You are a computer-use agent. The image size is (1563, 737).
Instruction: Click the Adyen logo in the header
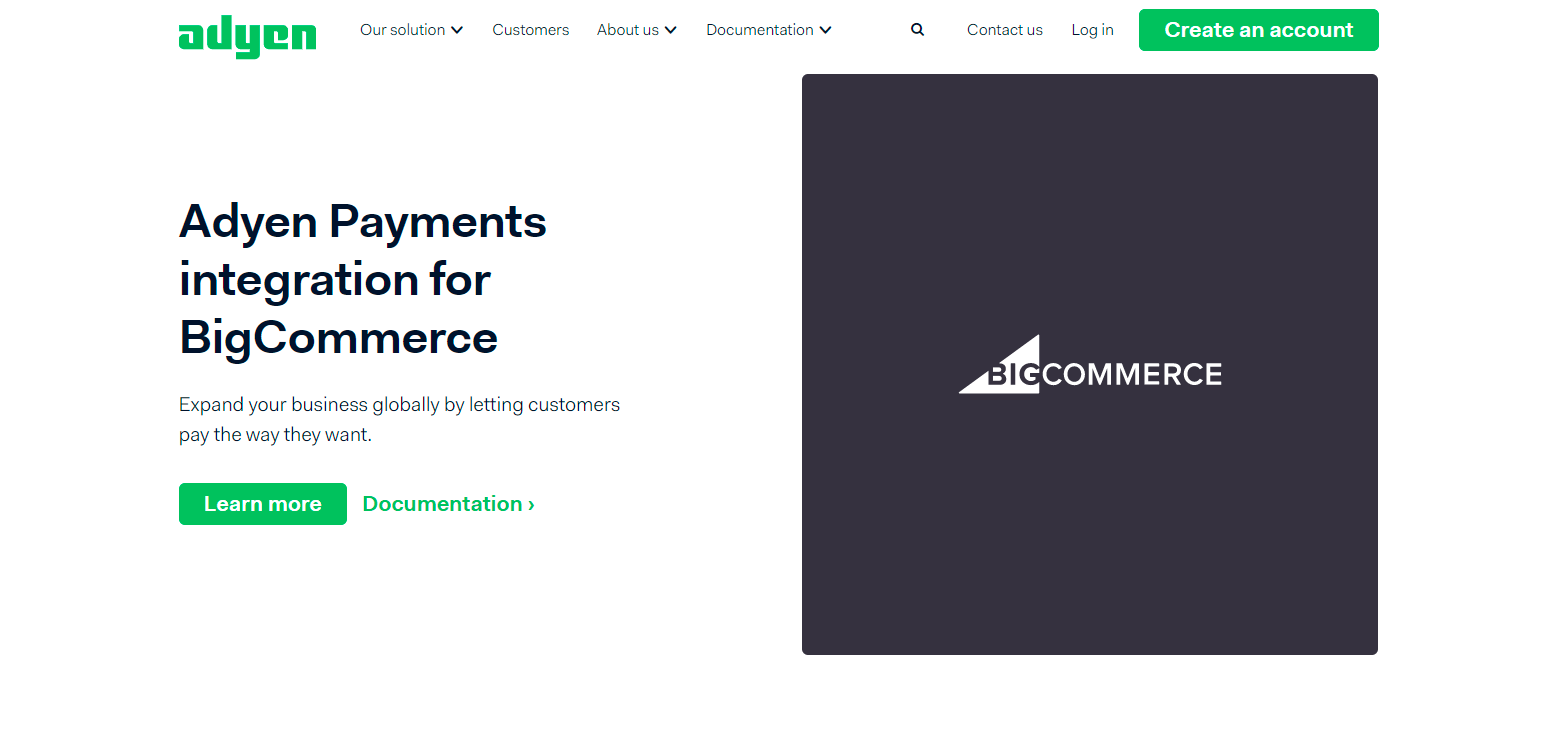[x=247, y=36]
